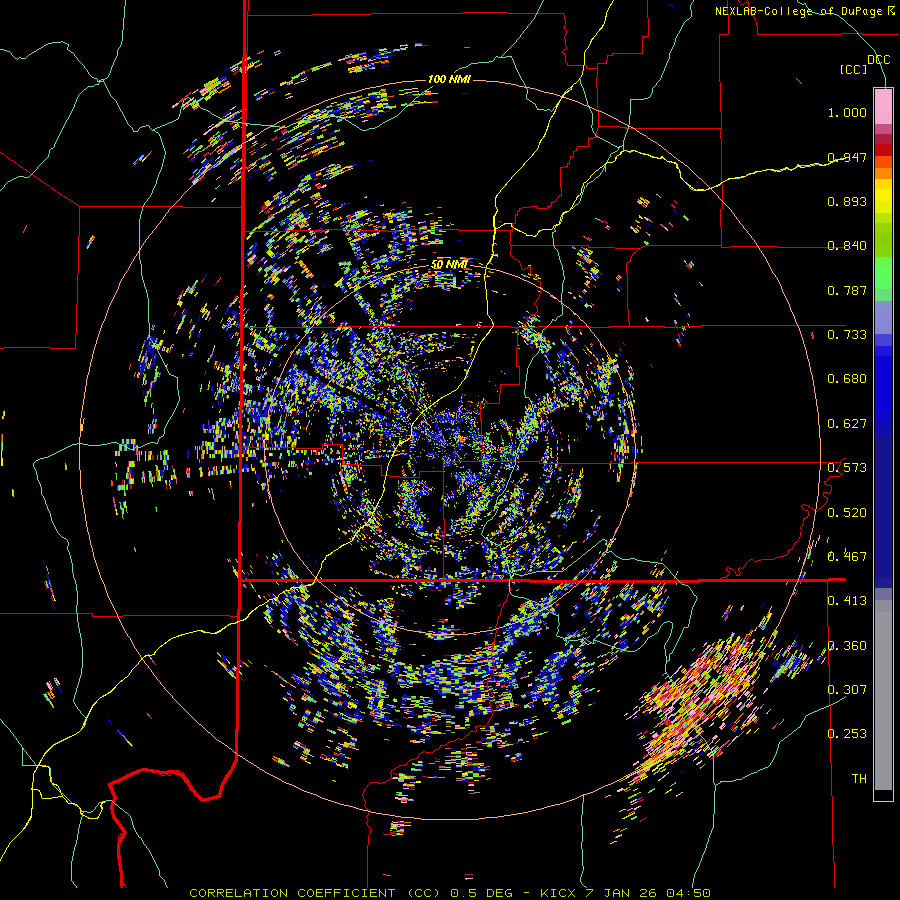Select the 1.000 value on the scale
The width and height of the screenshot is (900, 900).
pyautogui.click(x=847, y=112)
